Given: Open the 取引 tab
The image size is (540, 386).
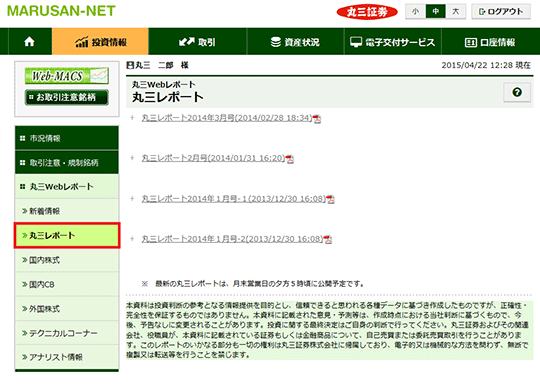Looking at the screenshot, I should (198, 42).
